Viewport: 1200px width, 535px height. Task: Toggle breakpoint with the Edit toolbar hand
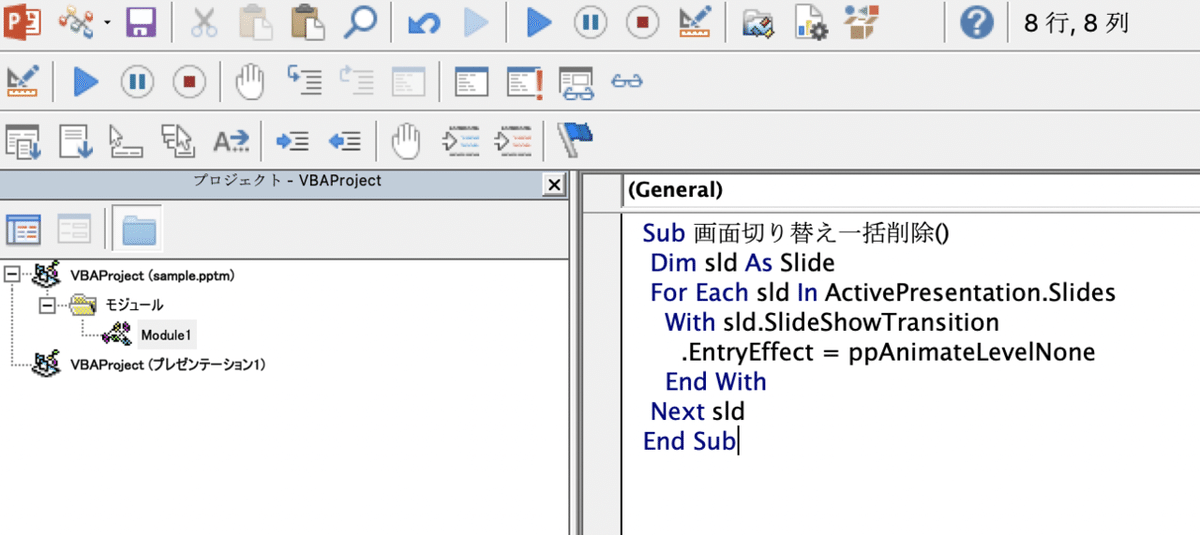pyautogui.click(x=406, y=142)
